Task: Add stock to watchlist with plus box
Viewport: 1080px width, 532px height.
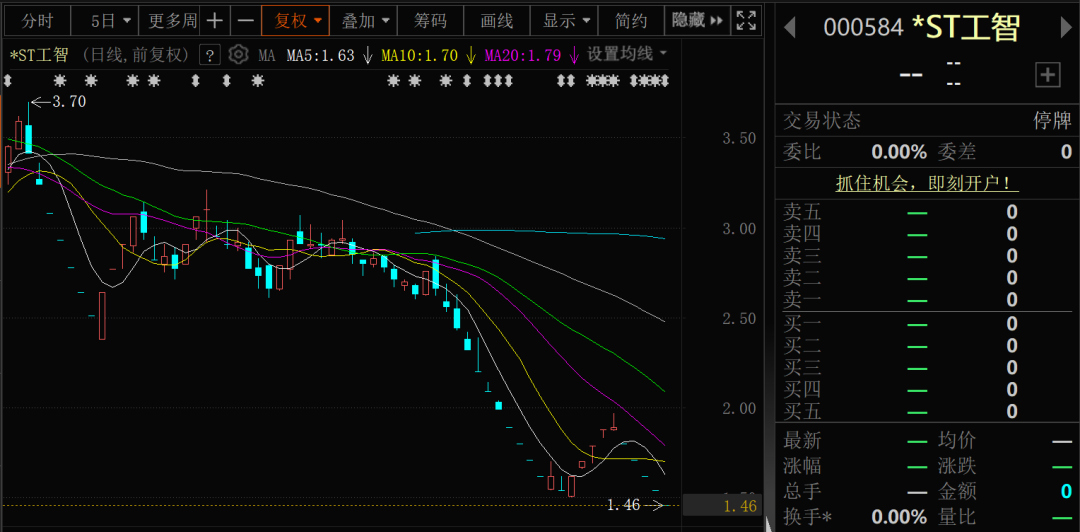Action: (x=1047, y=74)
